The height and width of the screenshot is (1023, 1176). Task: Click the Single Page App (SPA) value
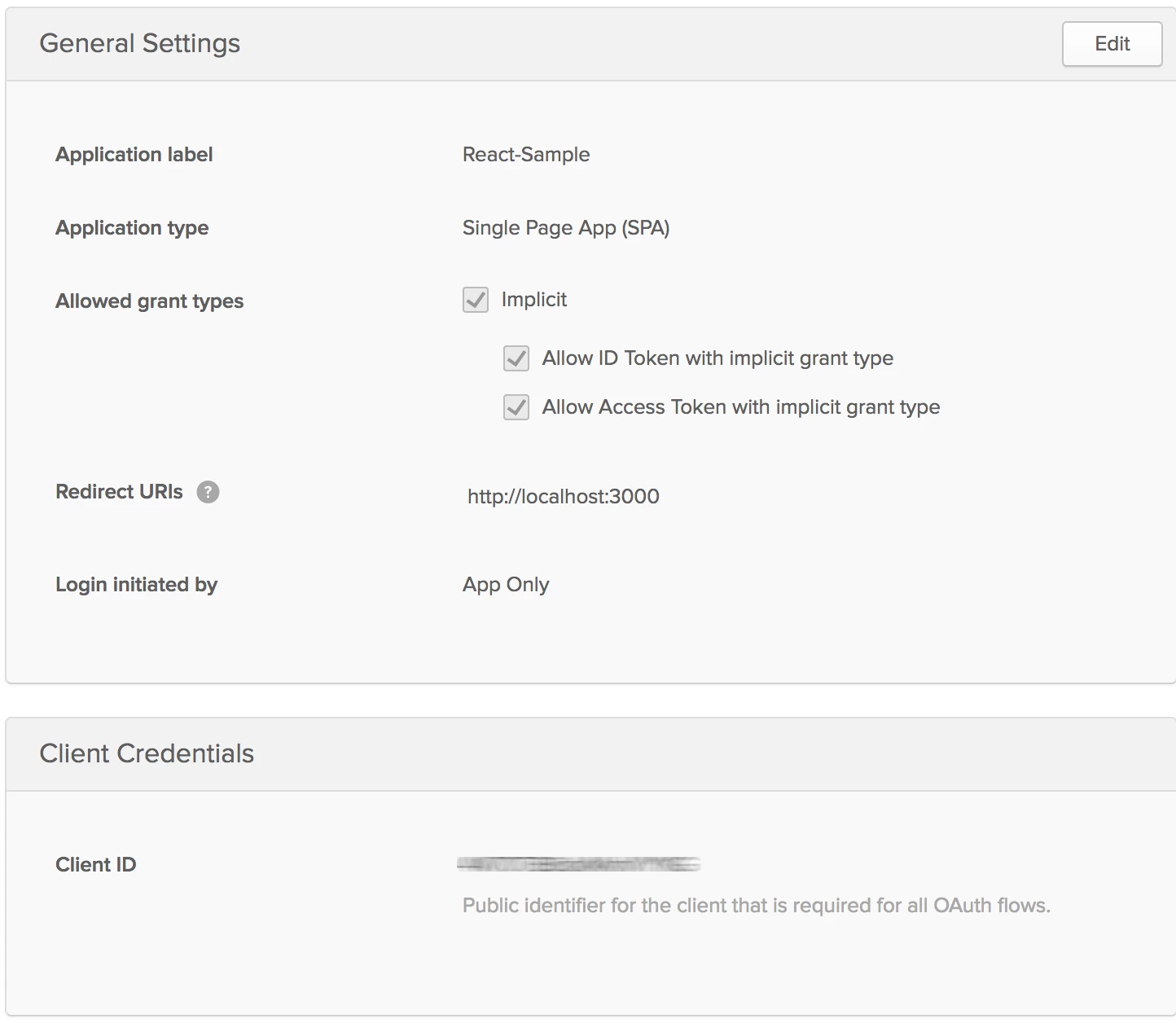(566, 228)
